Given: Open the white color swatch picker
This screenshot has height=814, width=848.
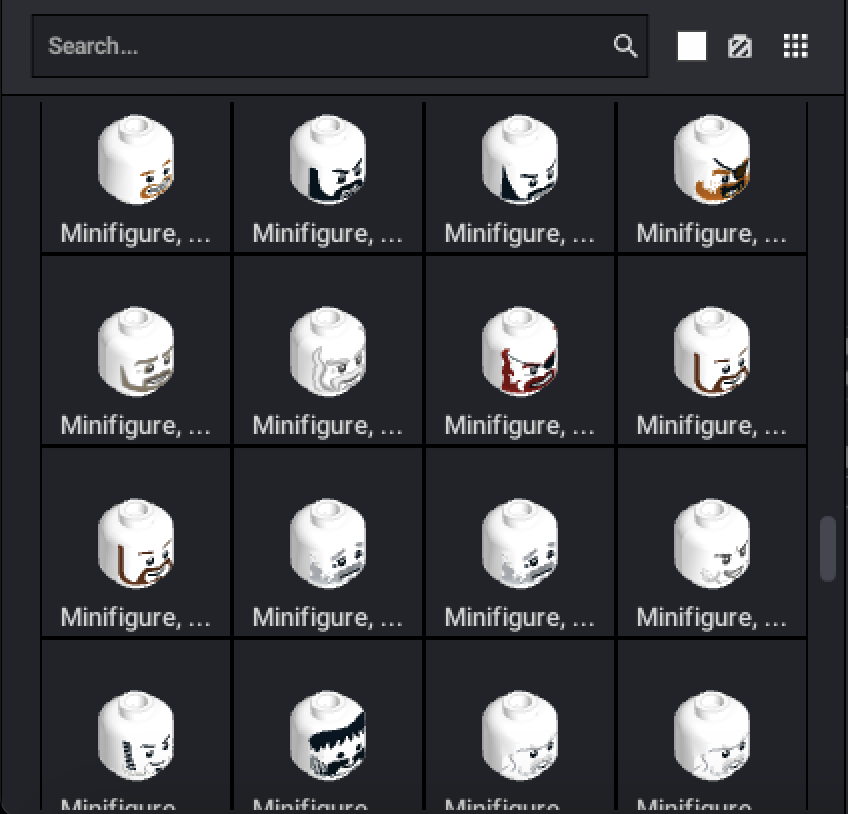Looking at the screenshot, I should click(692, 46).
